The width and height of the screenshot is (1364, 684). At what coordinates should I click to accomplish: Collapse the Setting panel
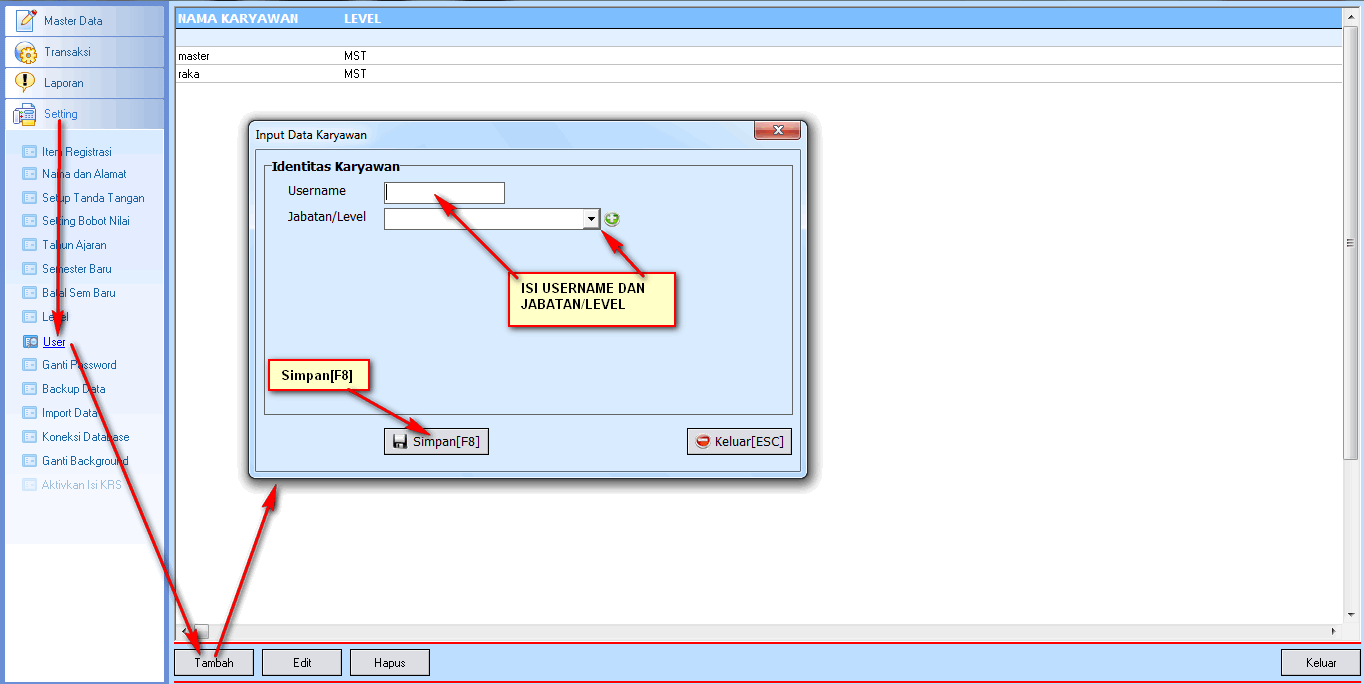point(85,114)
